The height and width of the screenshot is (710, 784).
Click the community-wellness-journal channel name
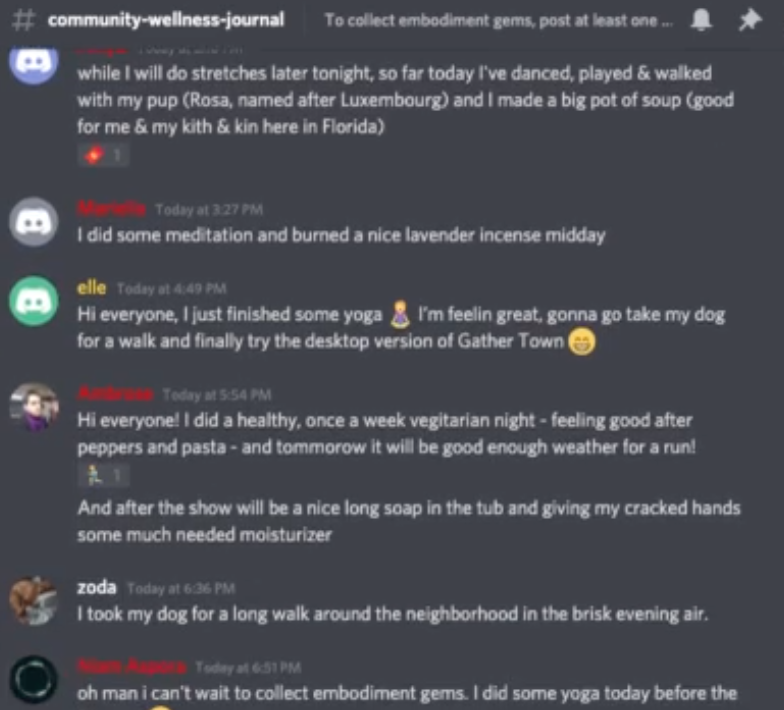click(x=166, y=20)
